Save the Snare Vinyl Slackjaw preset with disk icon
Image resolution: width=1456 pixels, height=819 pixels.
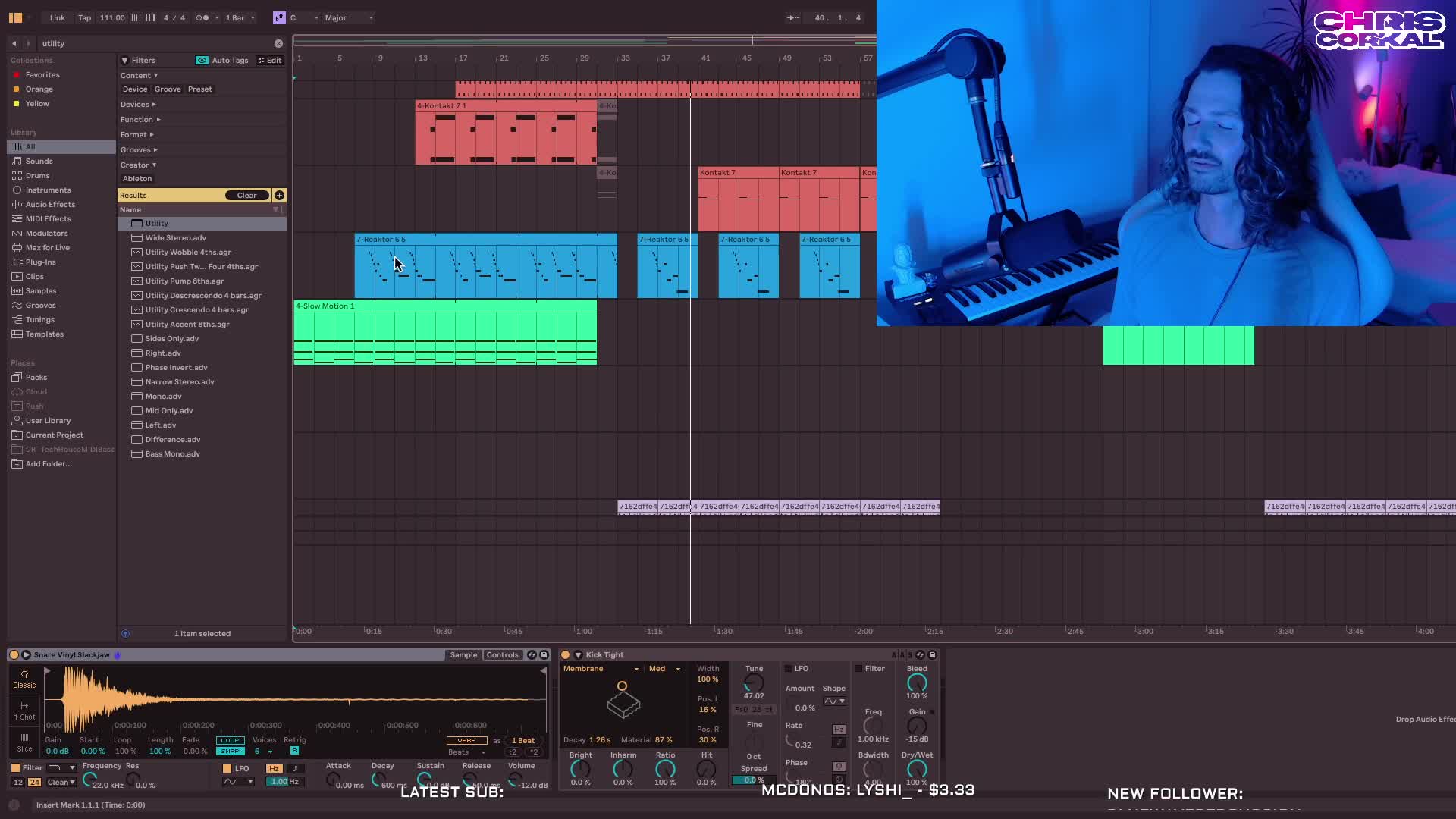pos(544,654)
